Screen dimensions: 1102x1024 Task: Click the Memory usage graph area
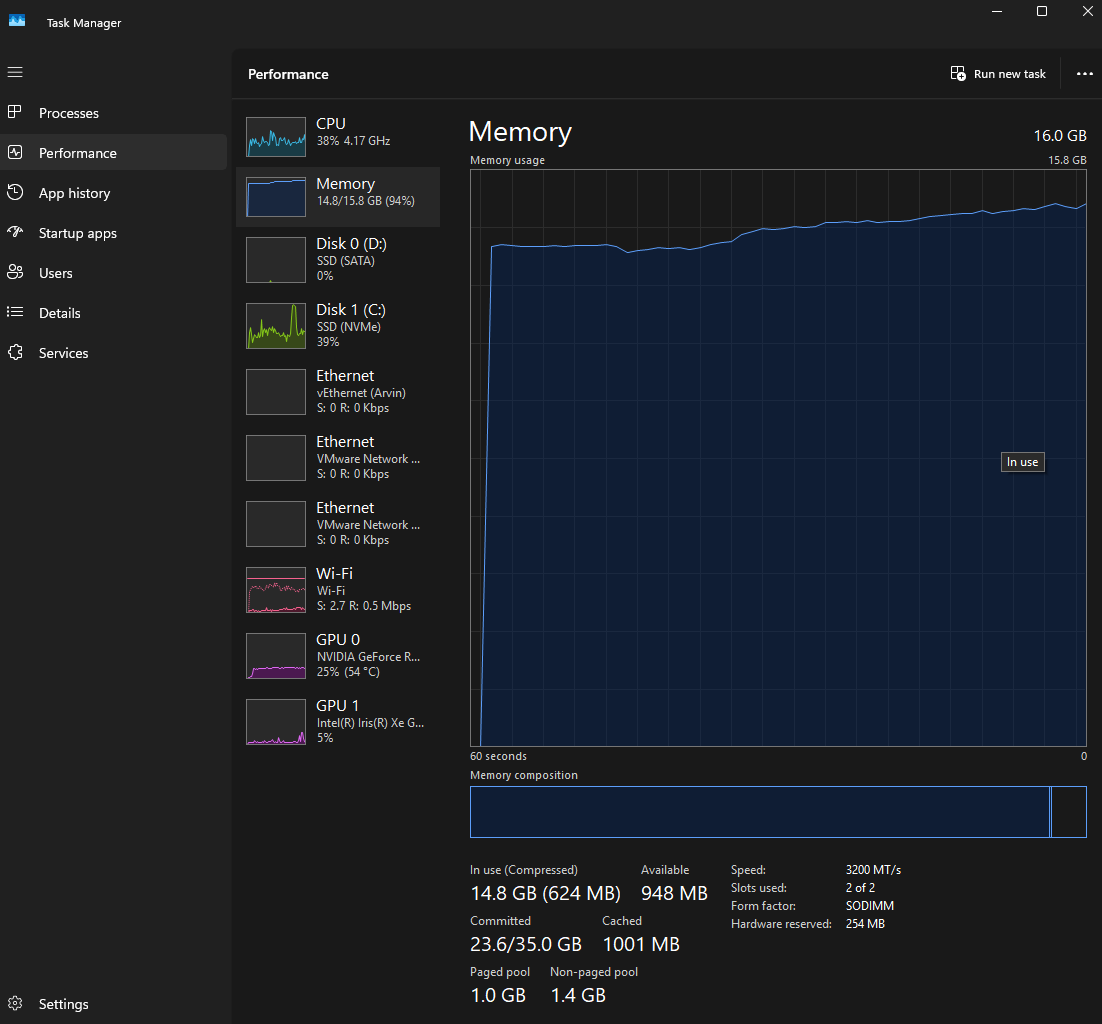[x=778, y=458]
